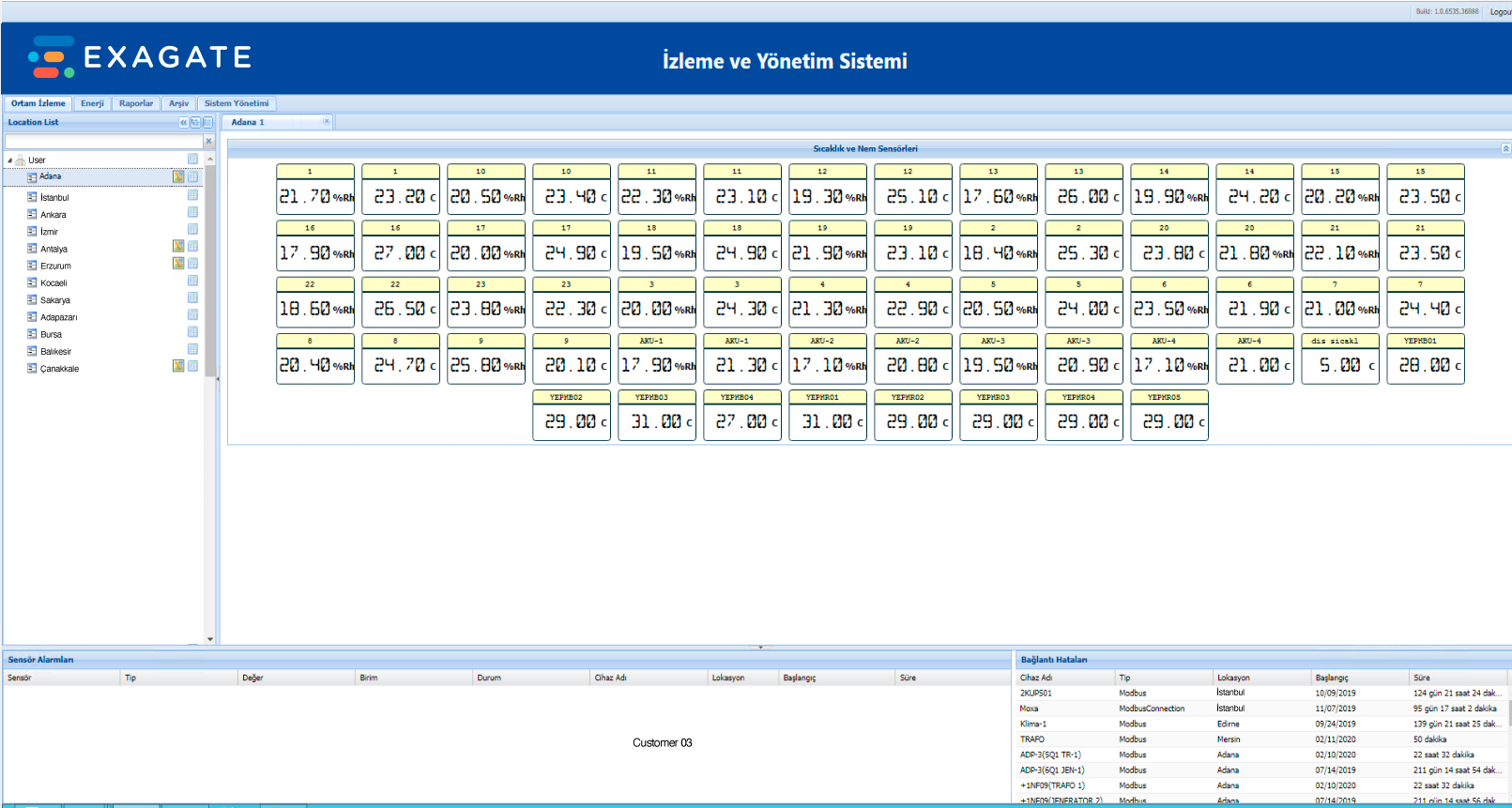Screen dimensions: 1512x808
Task: Click the map icon in Erzurum row
Action: [178, 264]
